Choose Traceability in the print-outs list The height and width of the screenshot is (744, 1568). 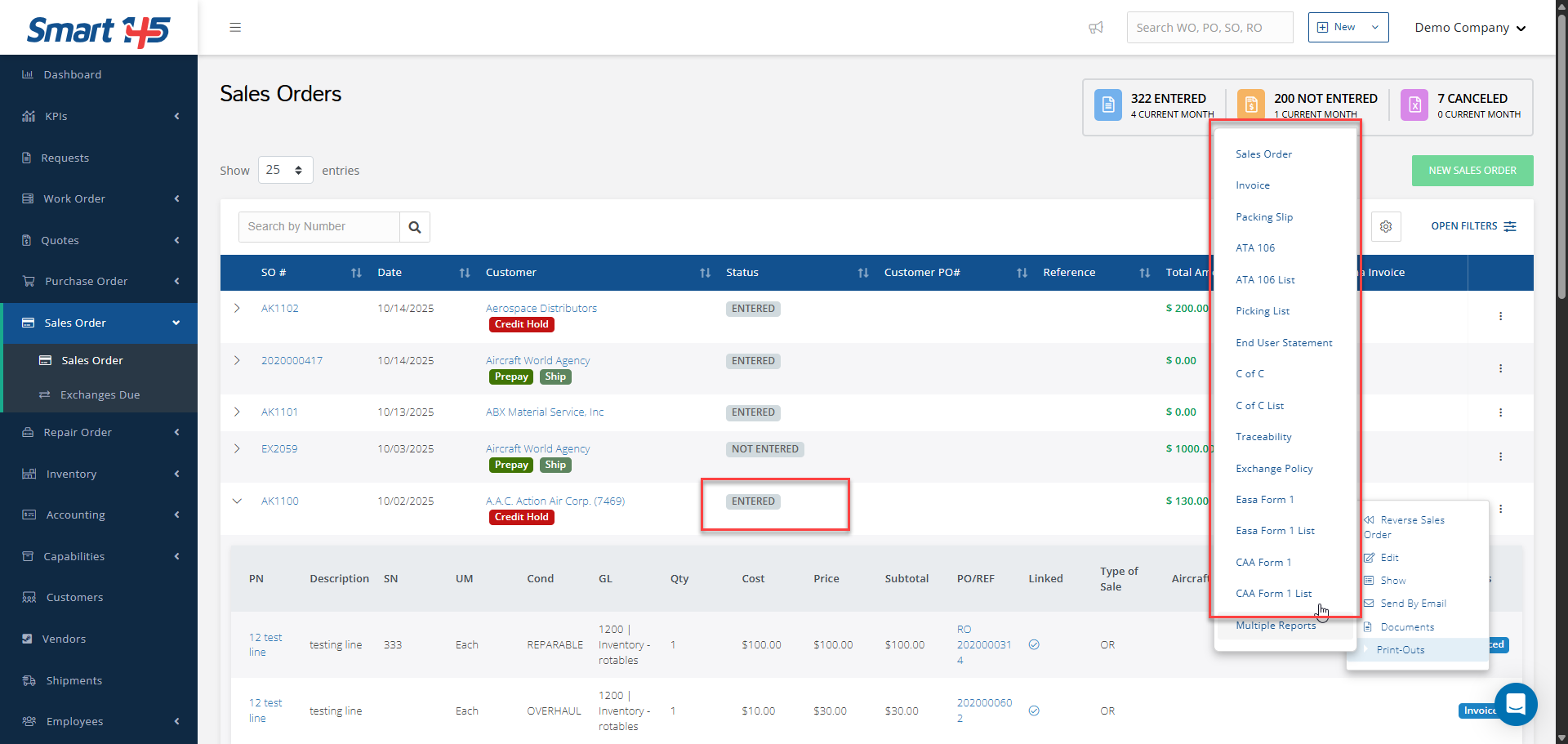coord(1263,437)
